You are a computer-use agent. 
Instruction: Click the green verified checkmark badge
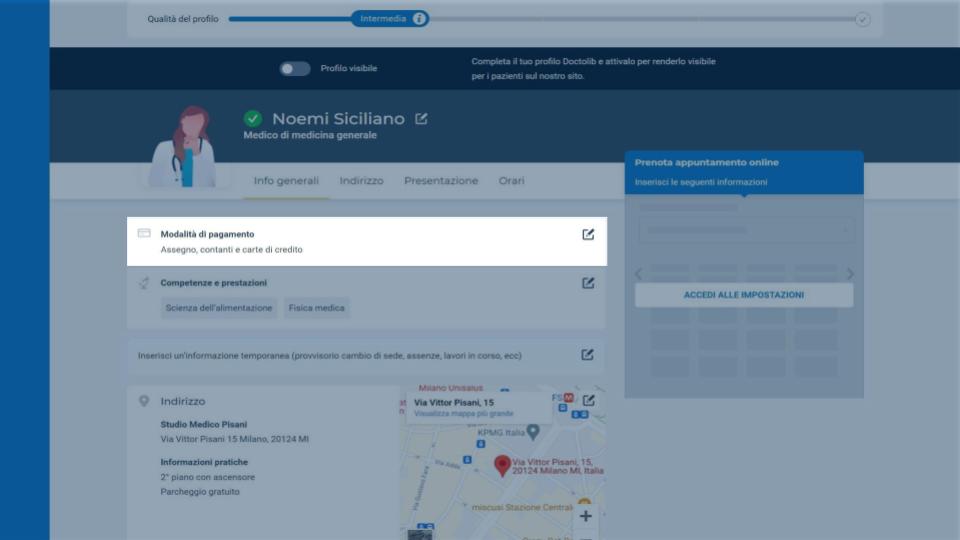253,118
